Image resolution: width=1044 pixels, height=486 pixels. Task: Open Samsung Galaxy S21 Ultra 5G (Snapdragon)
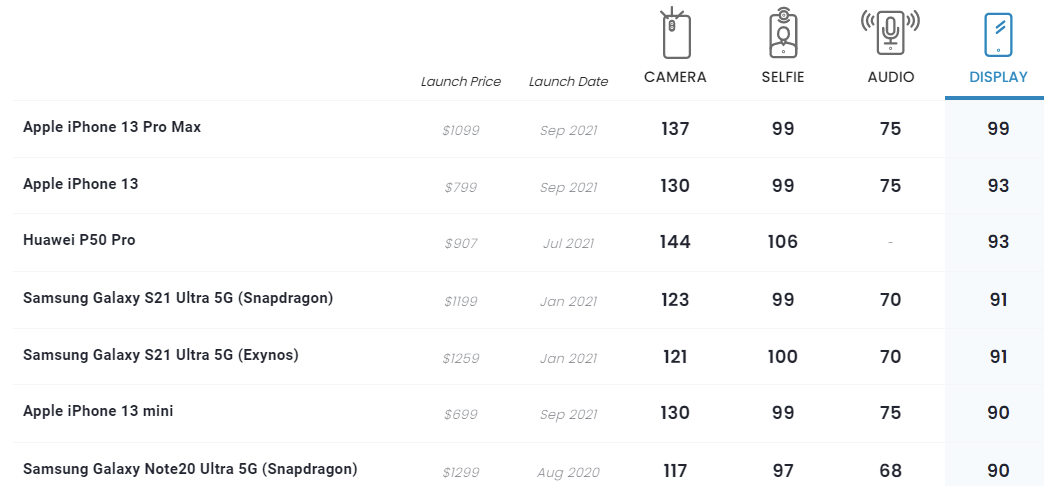tap(178, 298)
